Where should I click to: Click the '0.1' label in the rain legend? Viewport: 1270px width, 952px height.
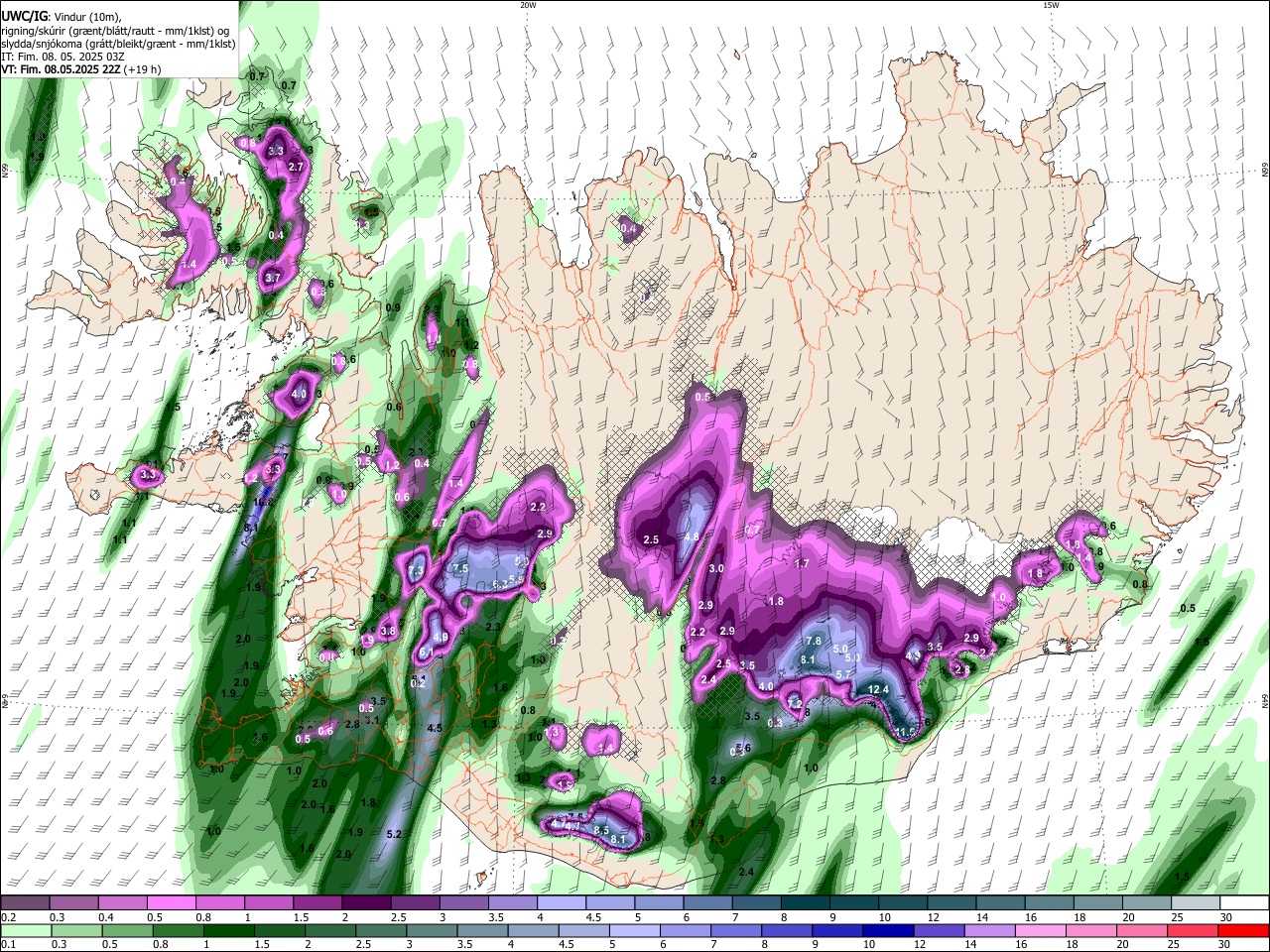(x=8, y=944)
